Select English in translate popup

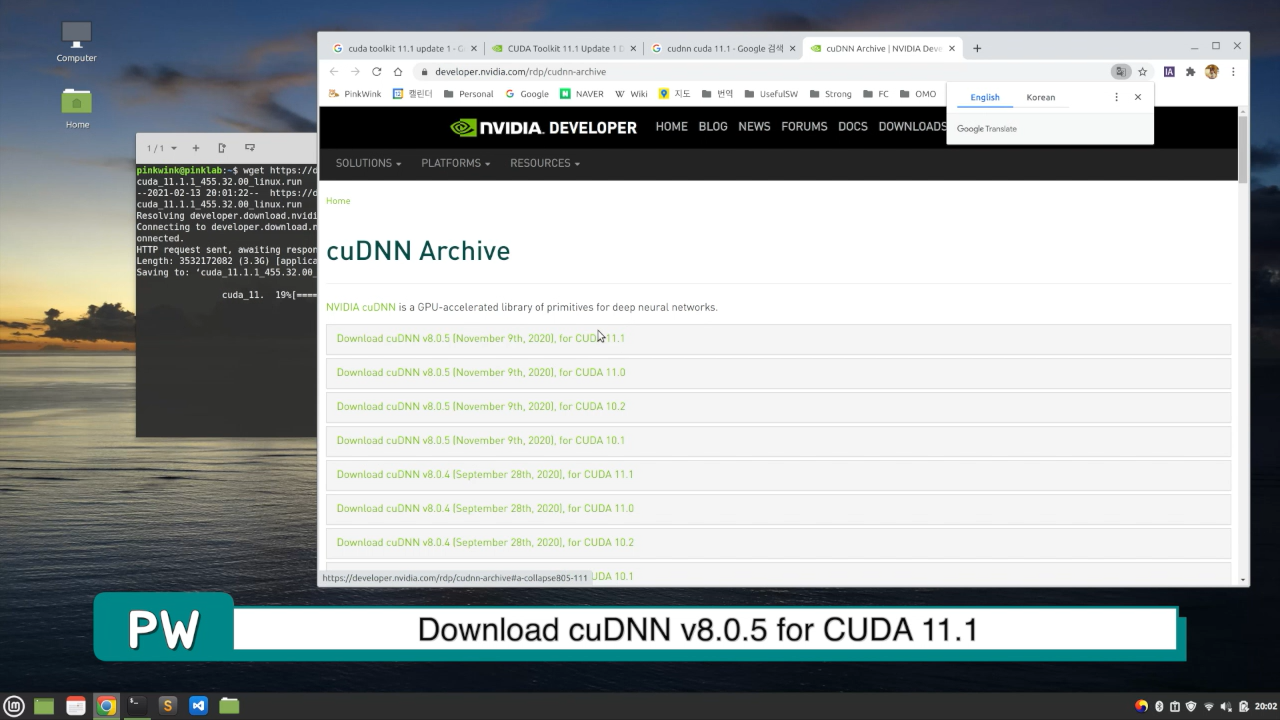(985, 97)
